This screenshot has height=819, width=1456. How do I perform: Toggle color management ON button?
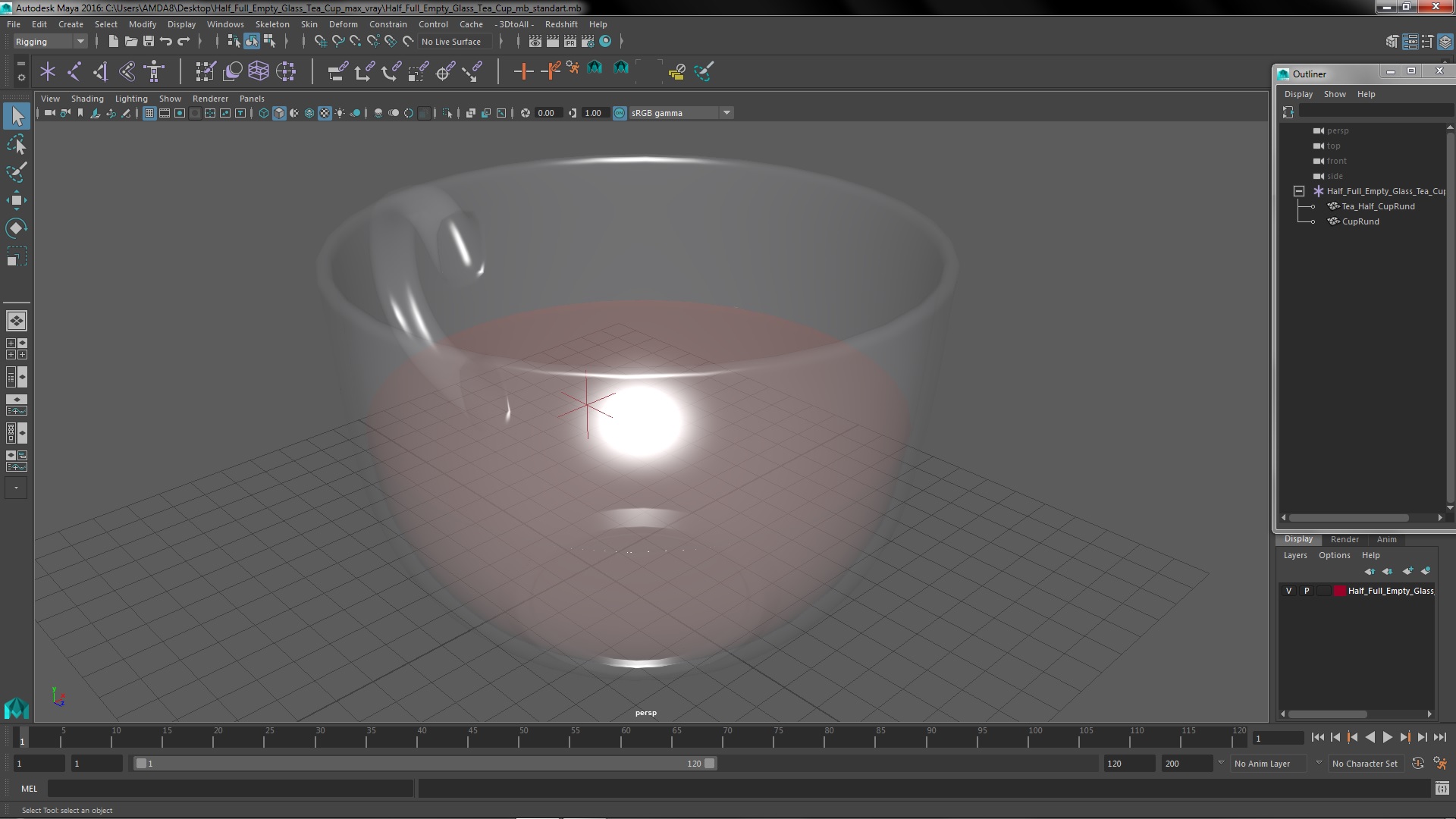(x=620, y=113)
